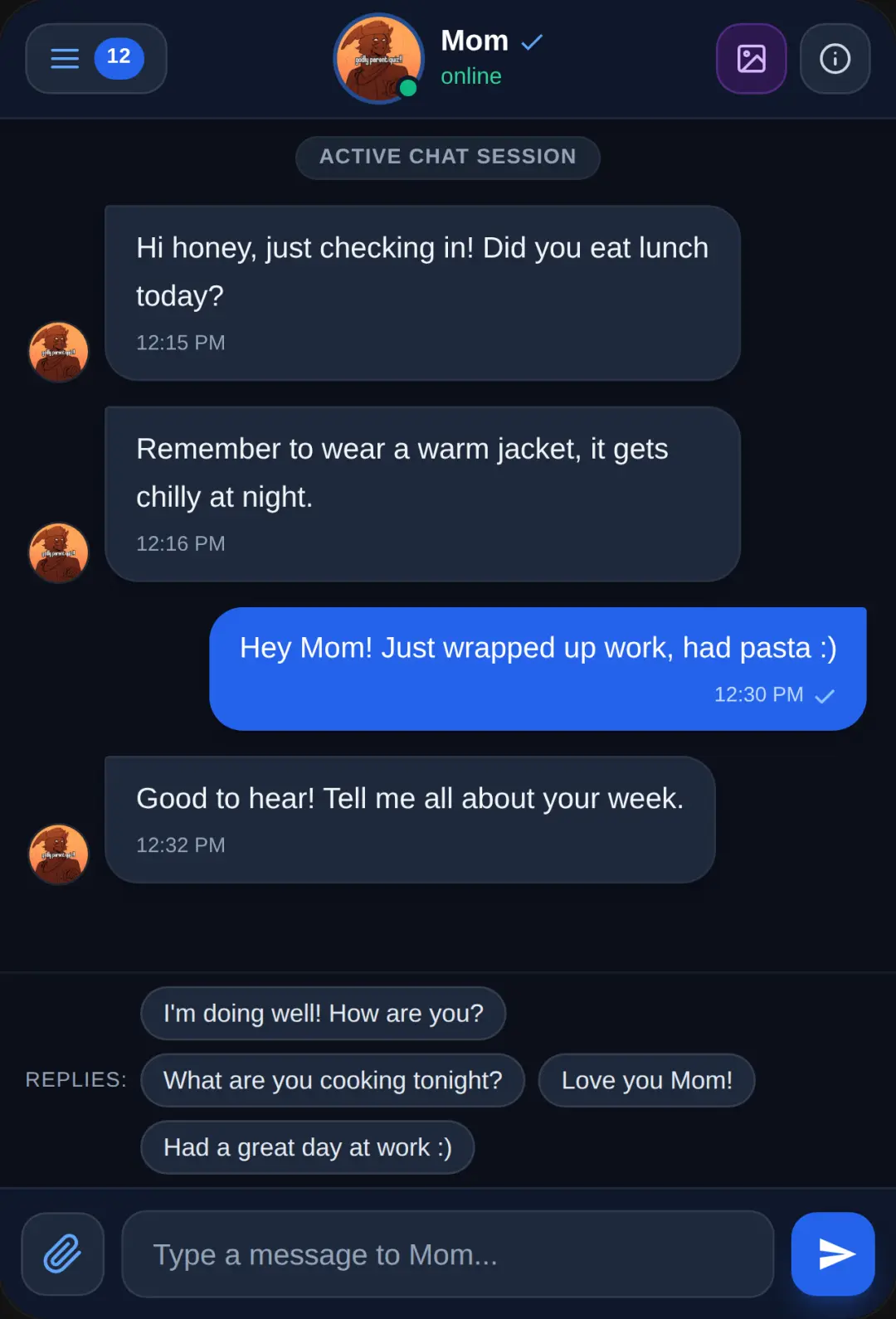
Task: Click the delivered checkmark on 12:30 PM message
Action: click(x=825, y=696)
